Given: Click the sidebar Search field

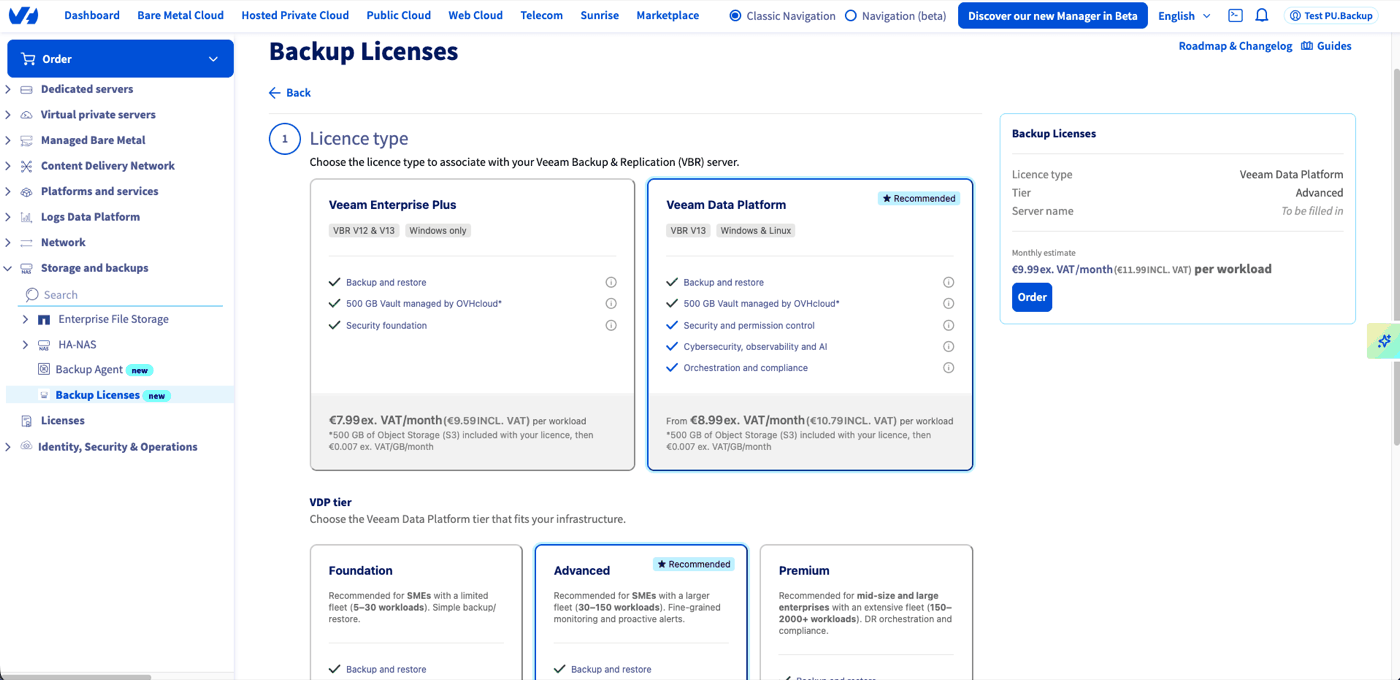Looking at the screenshot, I should [122, 295].
